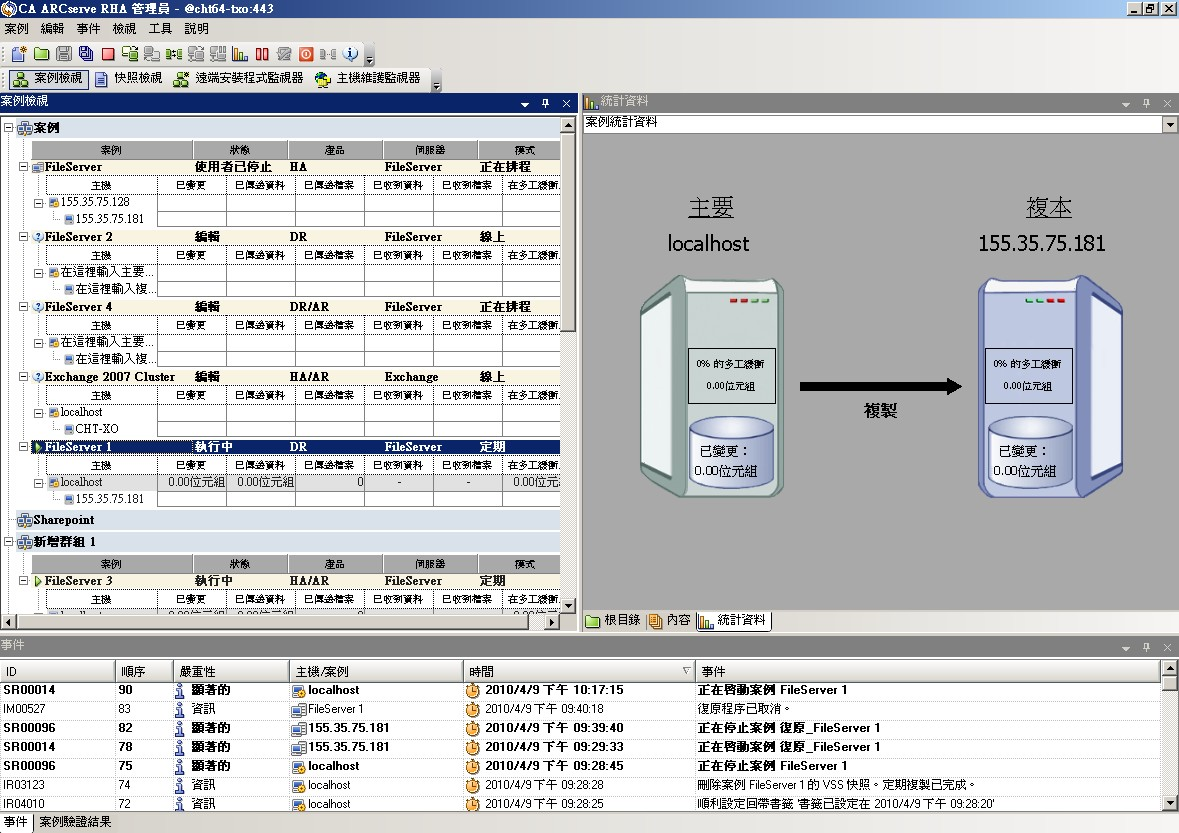The width and height of the screenshot is (1179, 833).
Task: Collapse the Exchange 2007 Cluster scenario
Action: (x=23, y=377)
